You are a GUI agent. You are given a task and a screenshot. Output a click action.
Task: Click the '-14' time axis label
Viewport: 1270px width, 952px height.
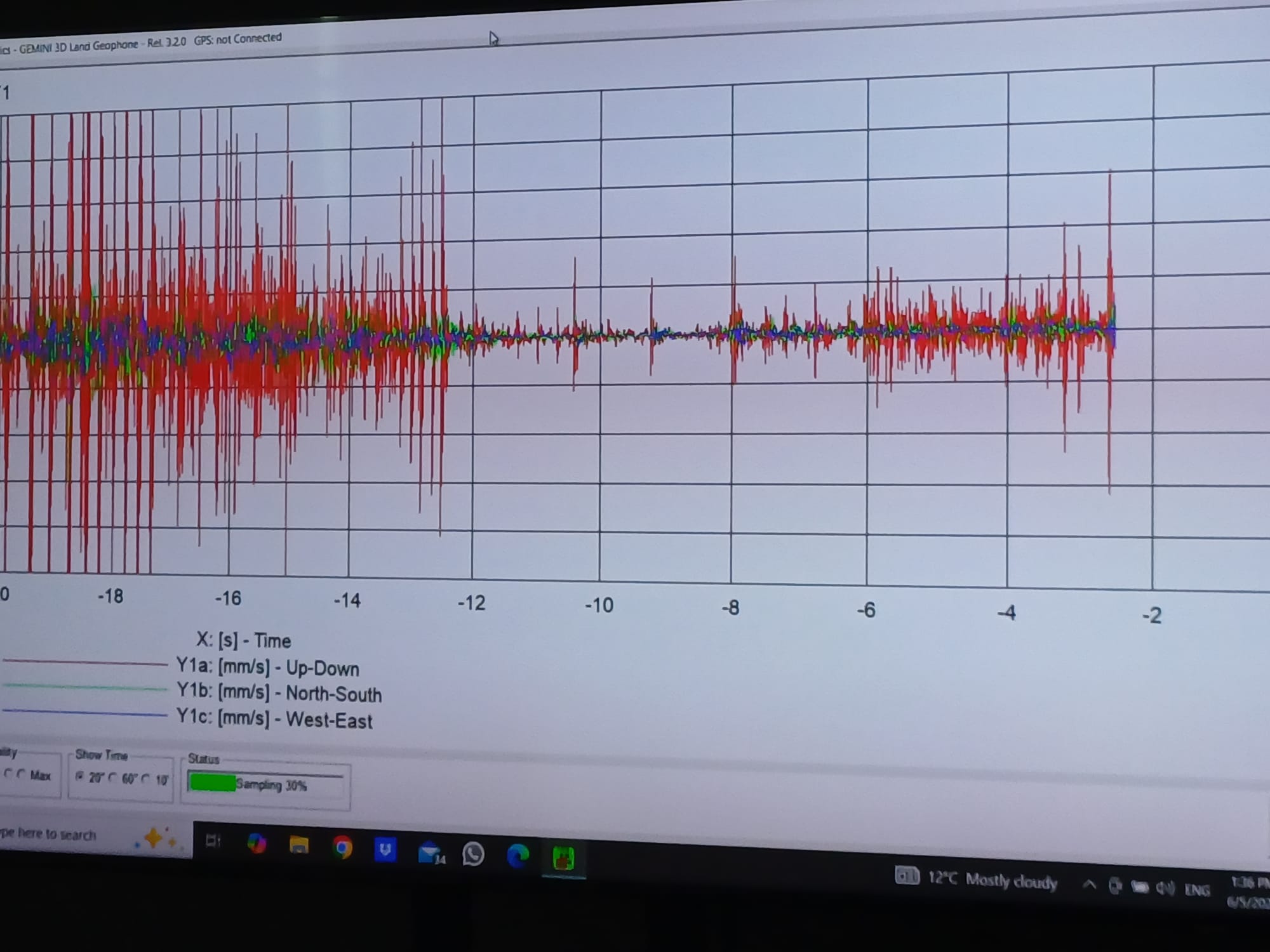point(347,600)
